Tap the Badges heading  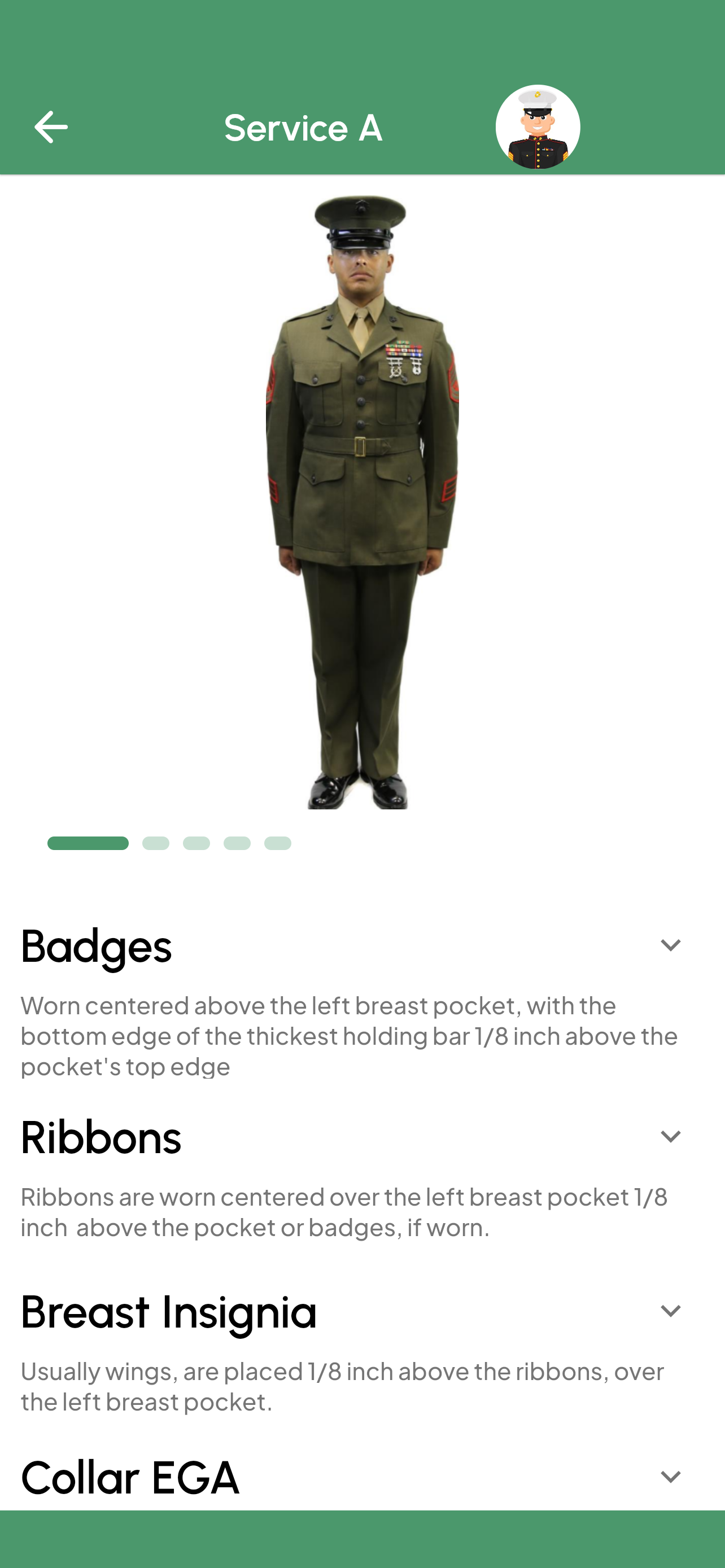96,946
